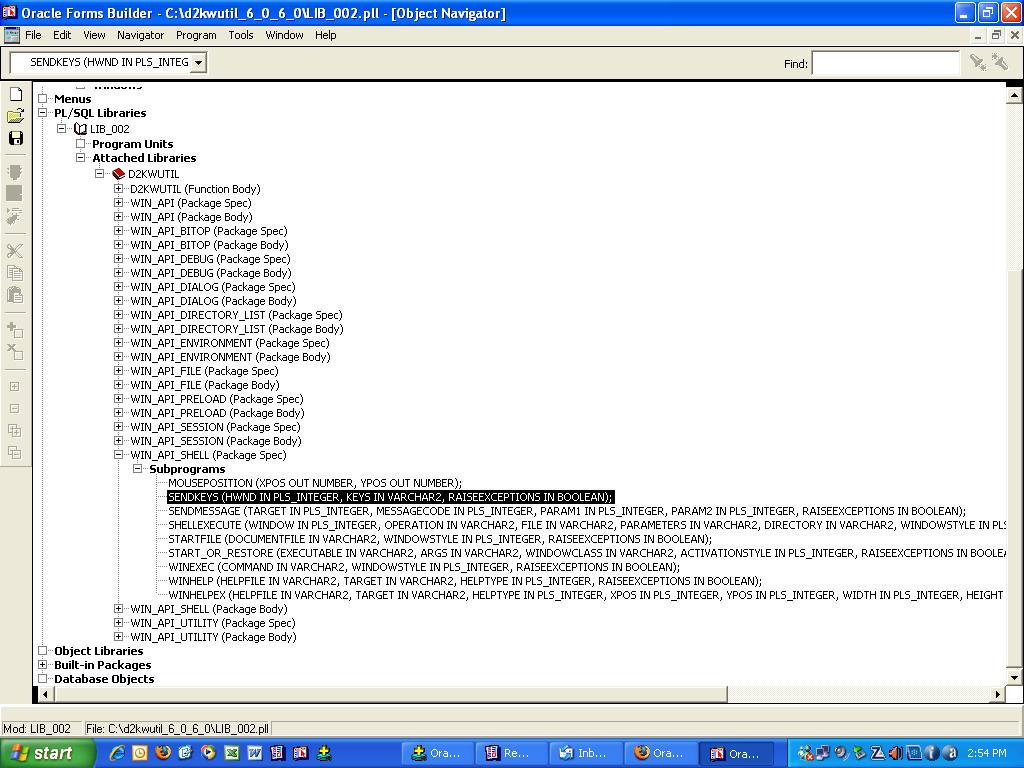Launch Excel from the quick launch bar

(231, 753)
